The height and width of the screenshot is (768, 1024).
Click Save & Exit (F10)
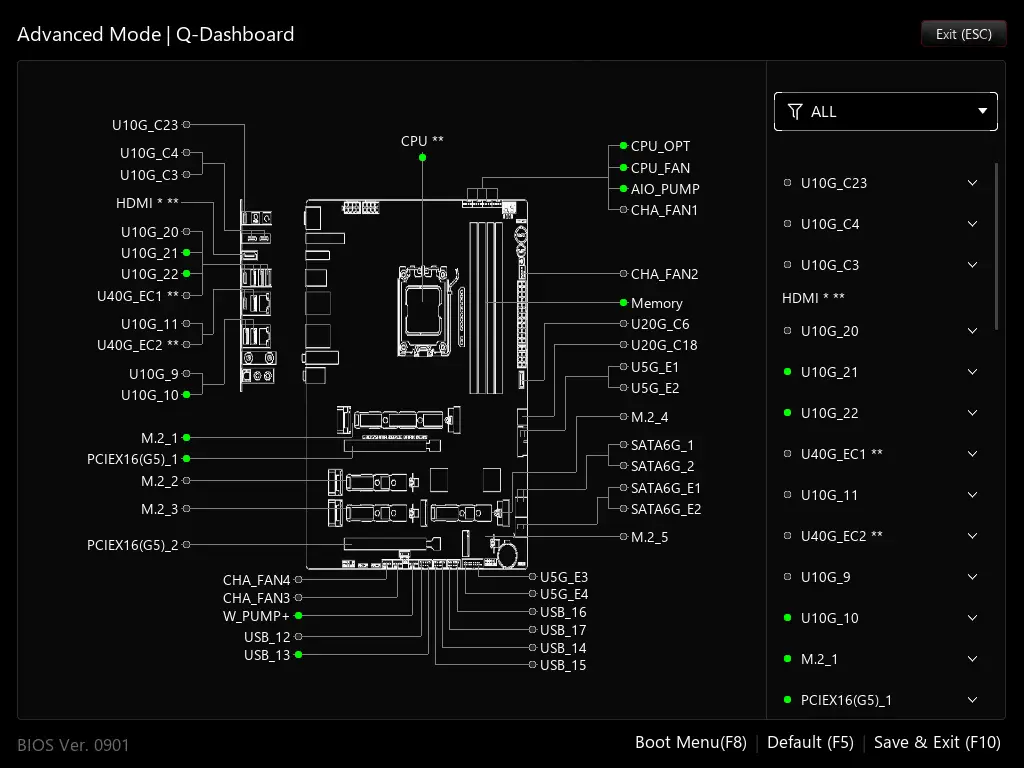pos(937,743)
